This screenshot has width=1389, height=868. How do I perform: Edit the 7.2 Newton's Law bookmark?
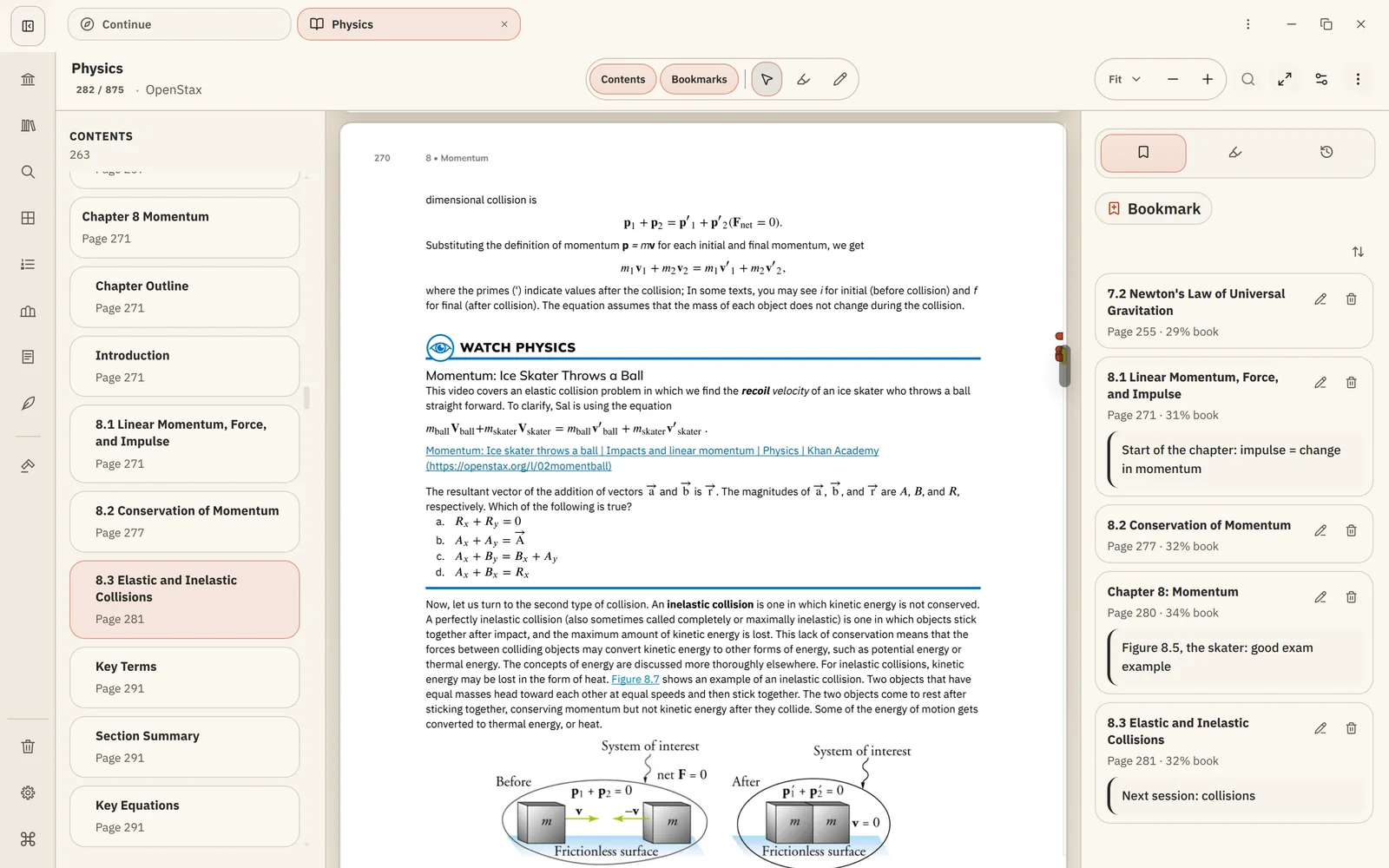(x=1320, y=299)
